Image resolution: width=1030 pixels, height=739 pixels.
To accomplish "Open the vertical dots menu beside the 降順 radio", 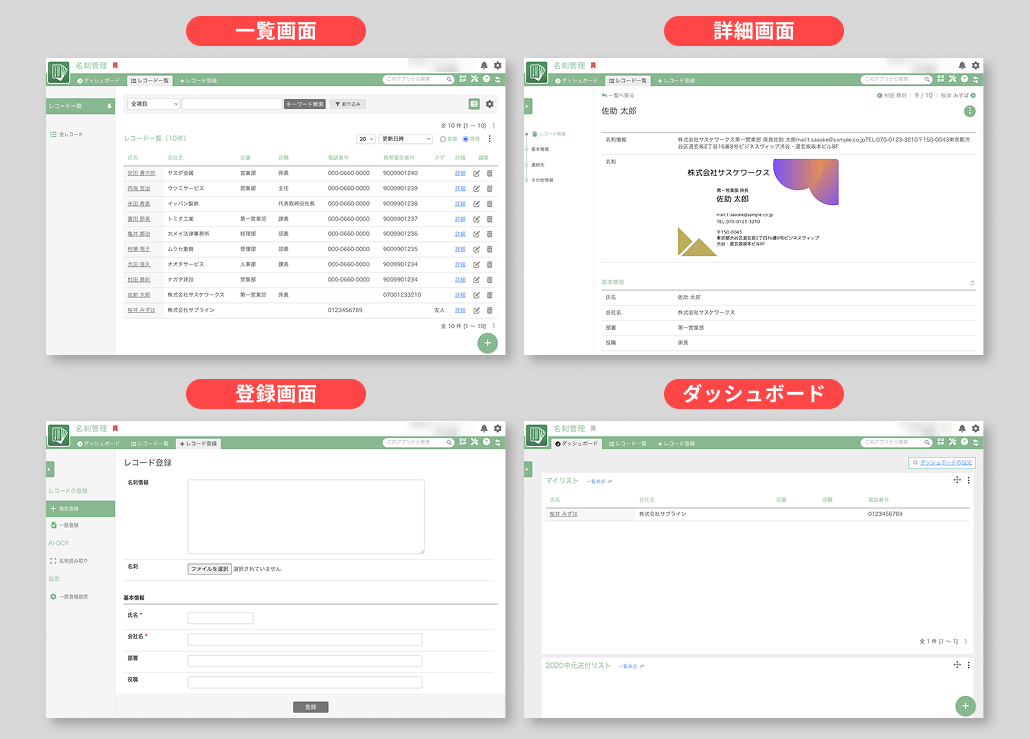I will 489,139.
